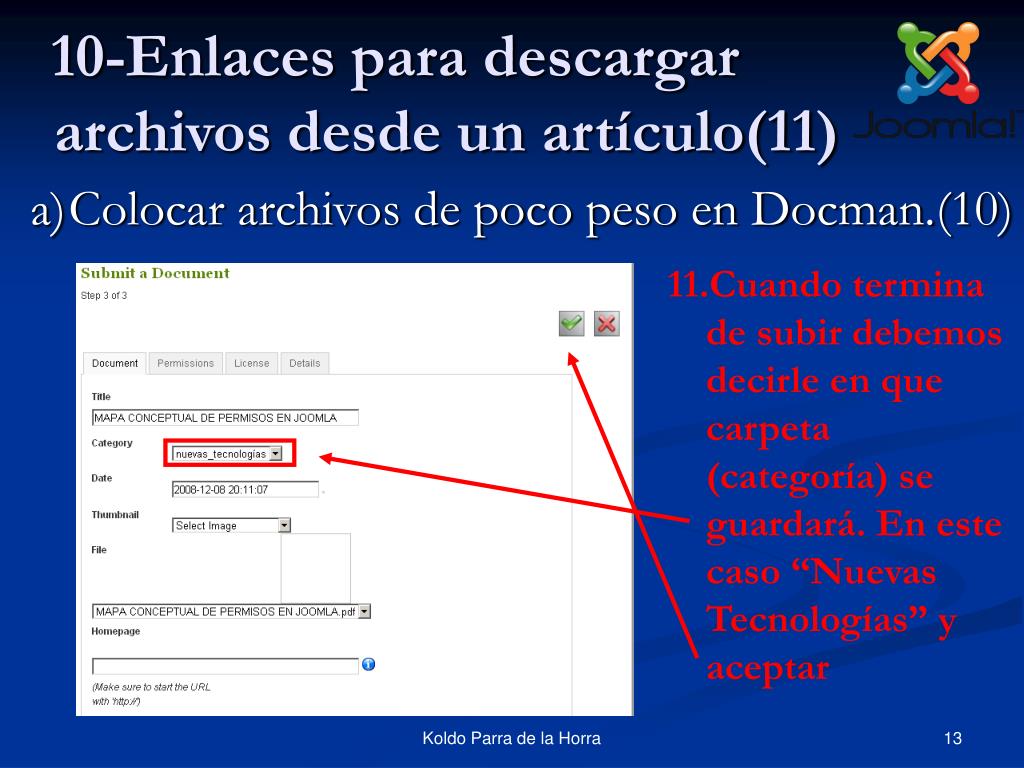Switch to the Document tab
The height and width of the screenshot is (768, 1024).
click(x=115, y=363)
